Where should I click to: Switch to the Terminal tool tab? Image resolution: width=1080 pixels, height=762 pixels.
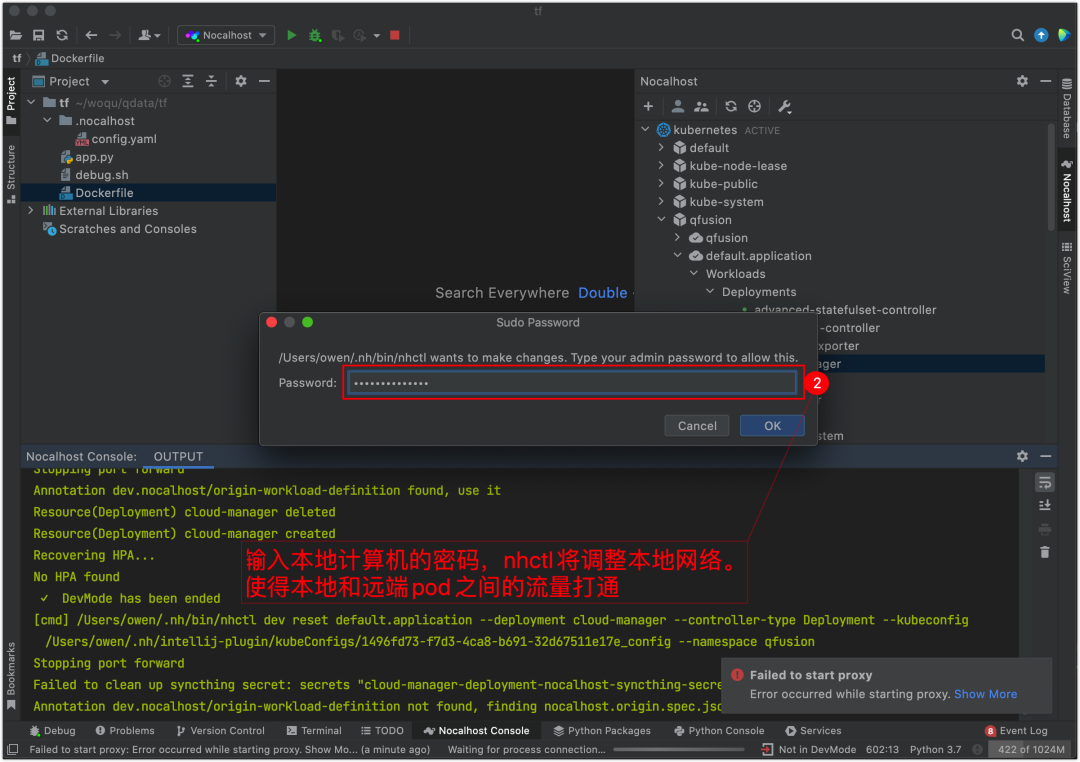point(313,730)
